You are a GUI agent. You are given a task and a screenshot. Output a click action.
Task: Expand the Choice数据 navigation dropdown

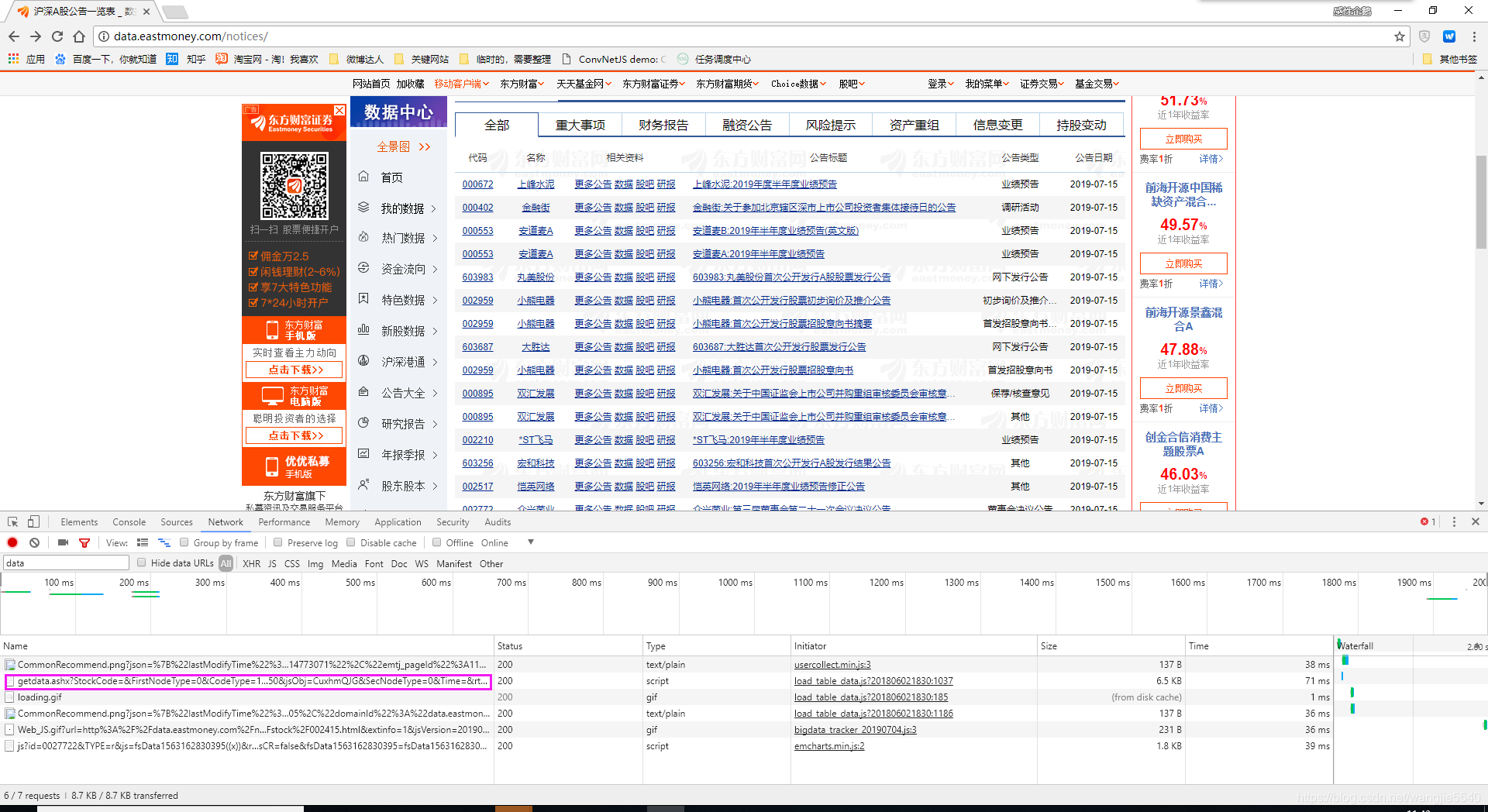coord(799,84)
